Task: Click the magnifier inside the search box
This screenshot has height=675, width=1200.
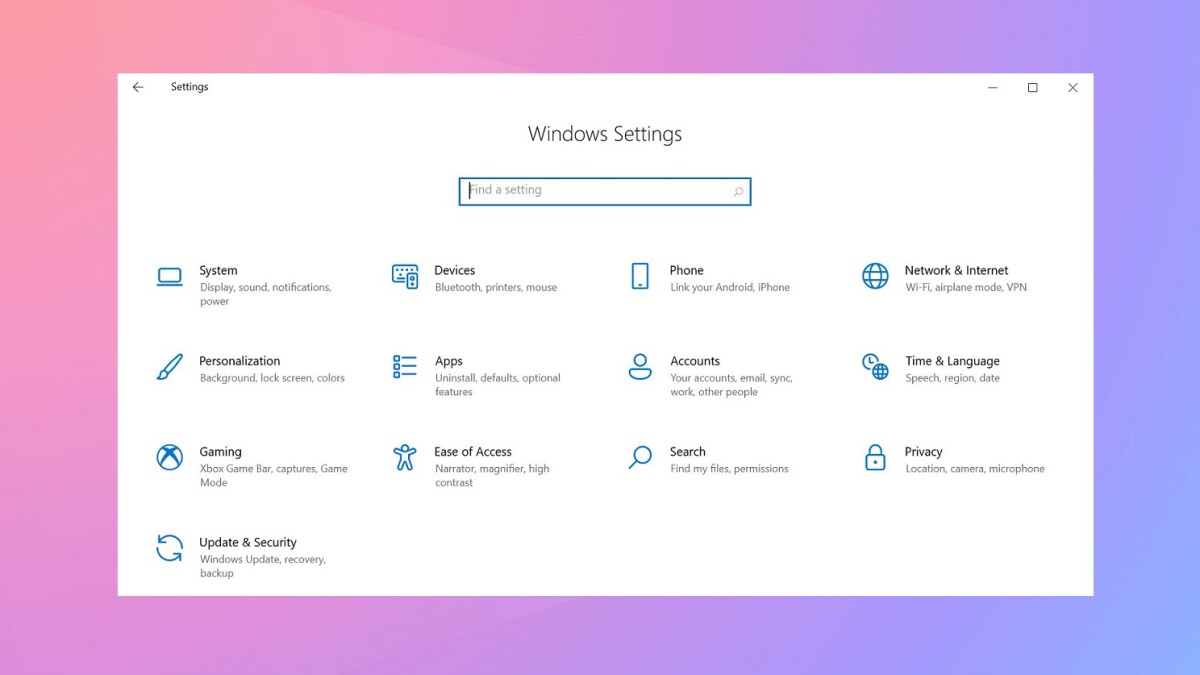Action: [737, 190]
